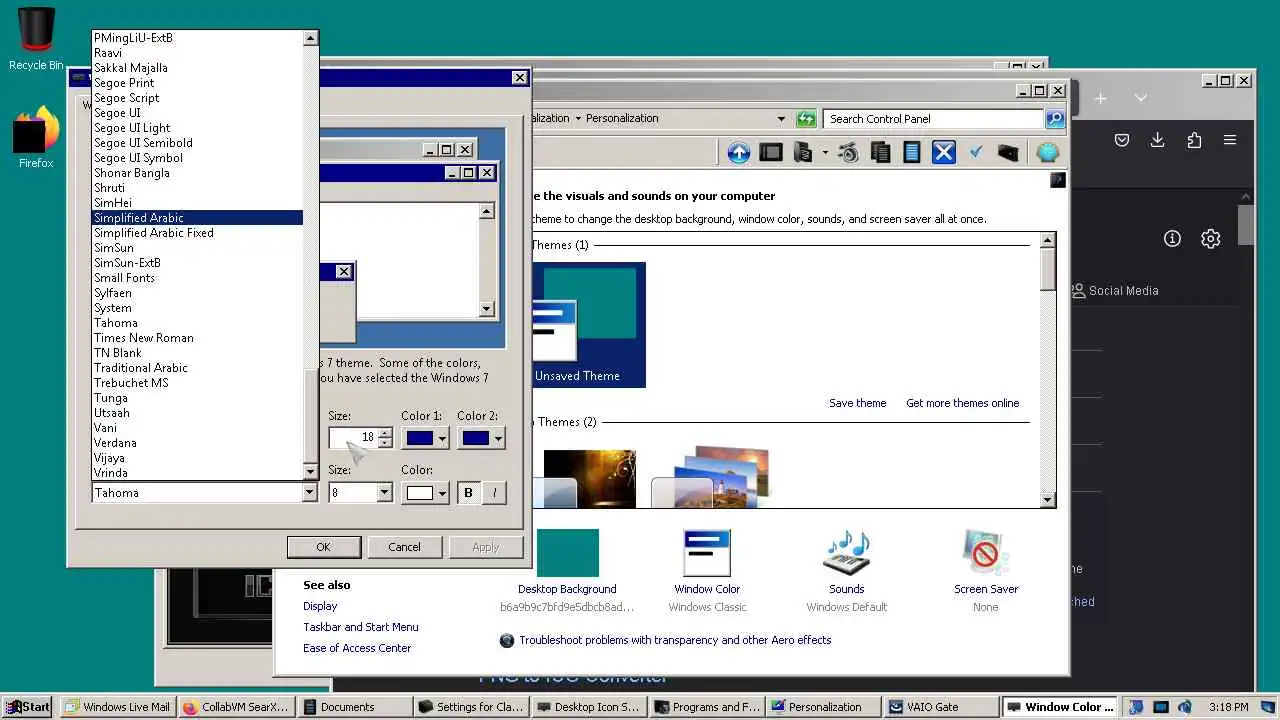Select Simplified Arabic in font list
The width and height of the screenshot is (1280, 720).
pyautogui.click(x=197, y=218)
